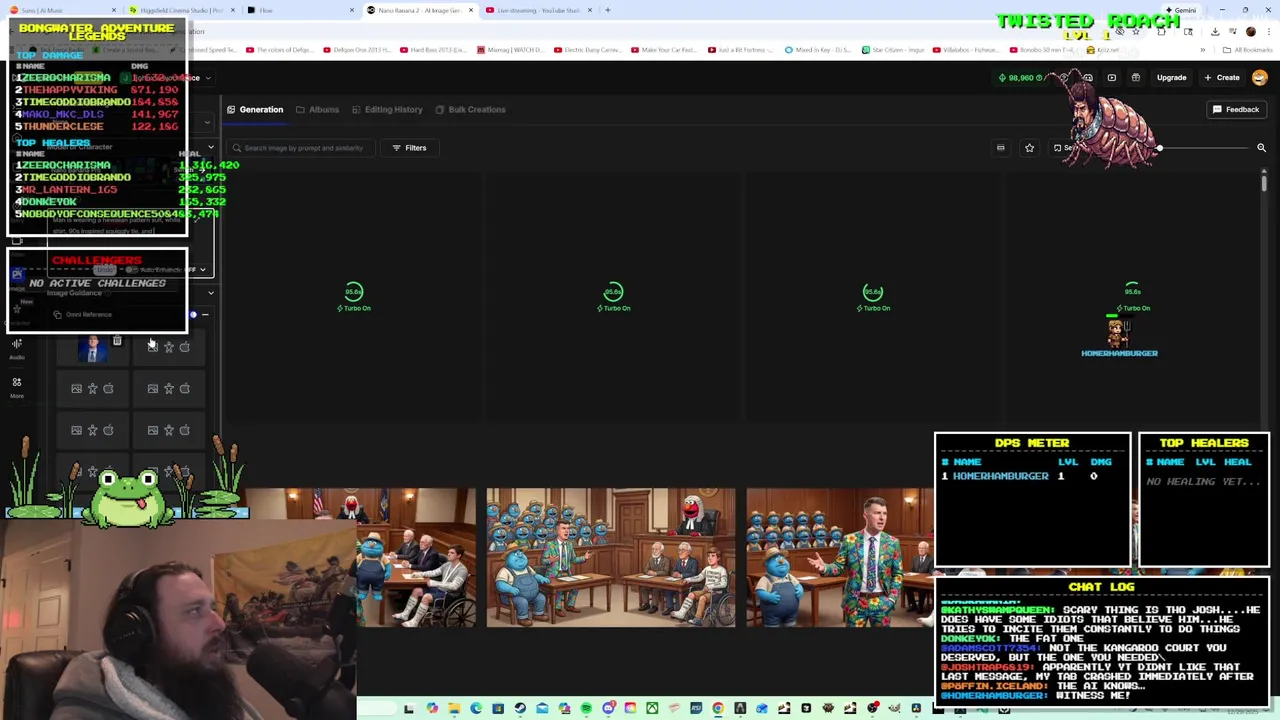Open the Auto Enhance dropdown chevron
The height and width of the screenshot is (720, 1280).
pos(202,269)
